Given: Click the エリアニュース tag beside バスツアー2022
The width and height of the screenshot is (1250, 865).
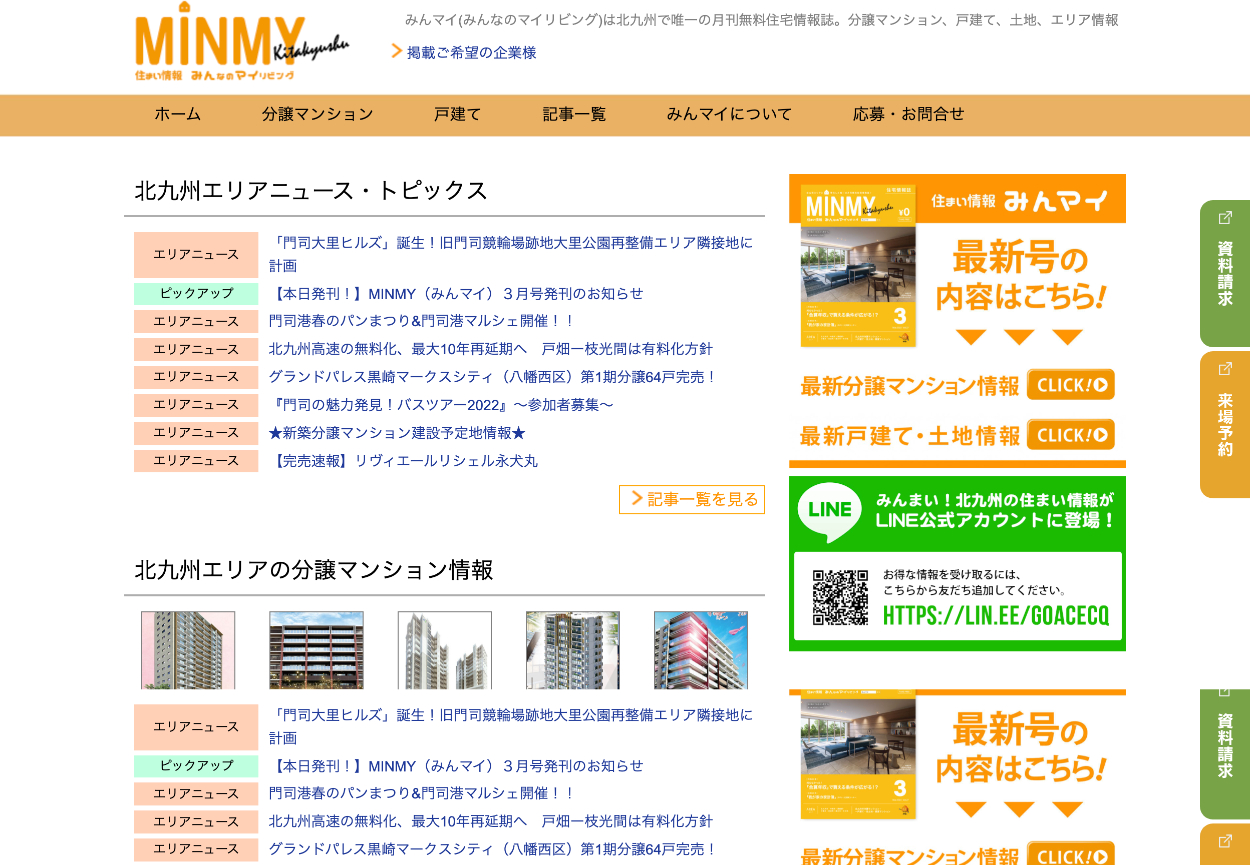Looking at the screenshot, I should click(x=196, y=405).
